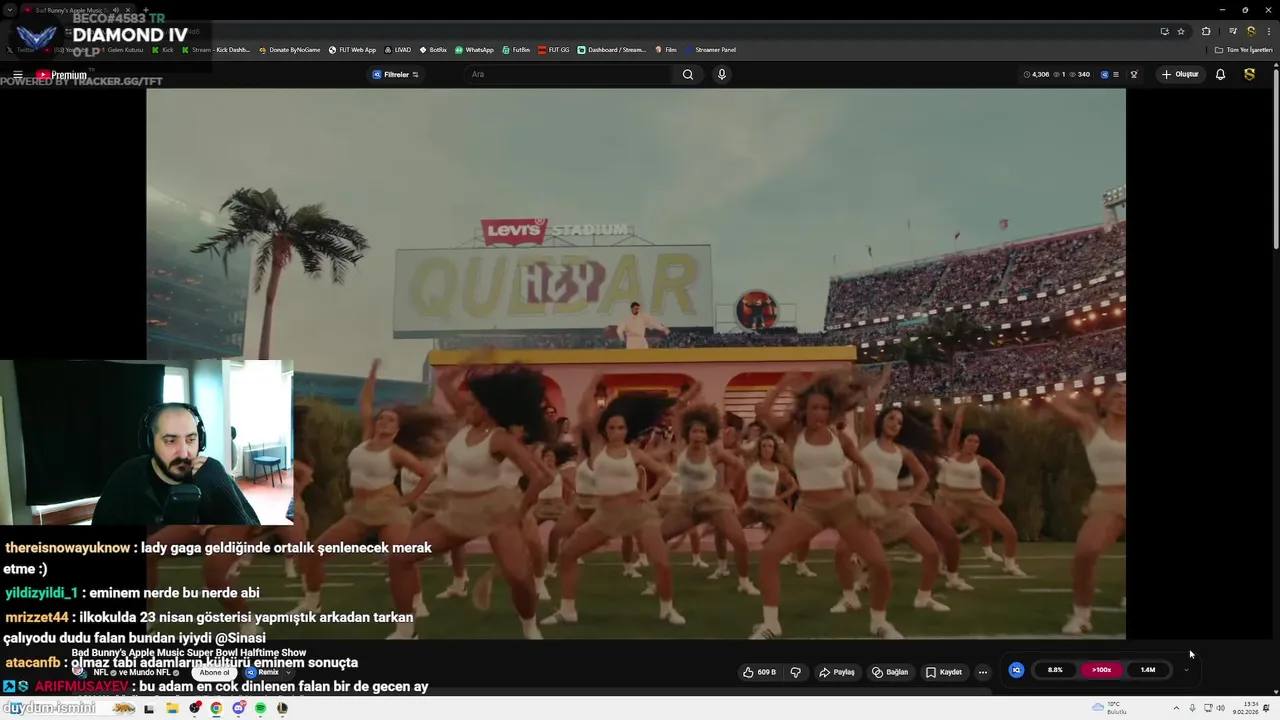The width and height of the screenshot is (1280, 720).
Task: Open blue extension icon in YouTube header stats
Action: 1105,74
